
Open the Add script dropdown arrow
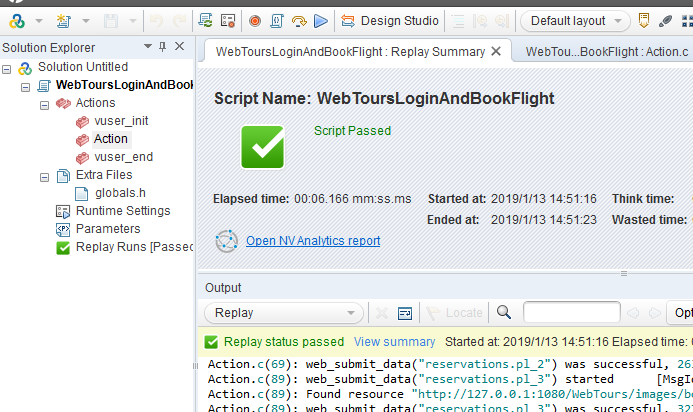coord(39,21)
